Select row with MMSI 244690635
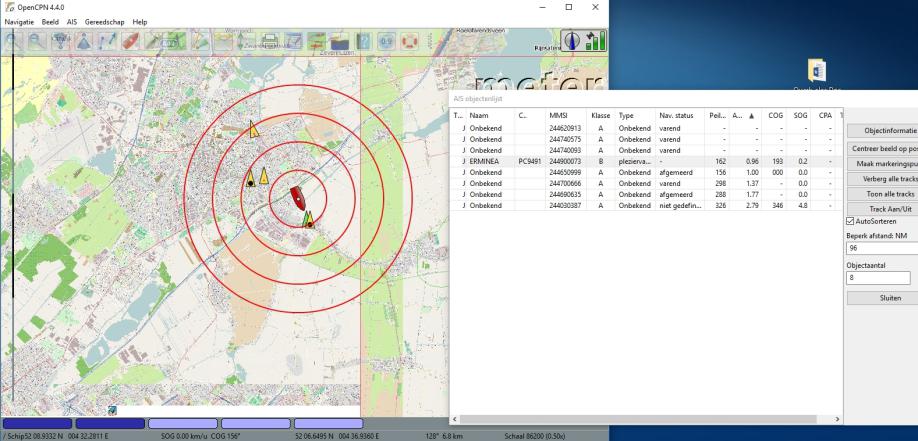 click(646, 194)
